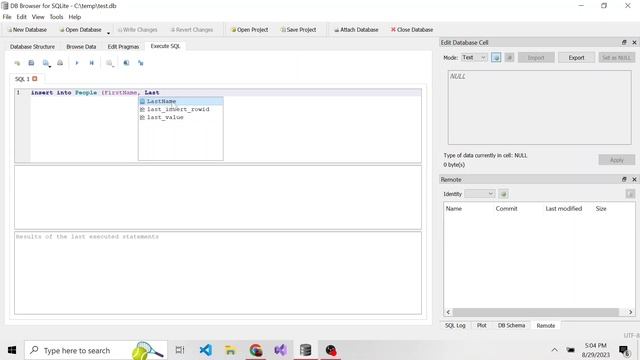The image size is (640, 360).
Task: Open the Identity dropdown in Remote panel
Action: point(480,194)
